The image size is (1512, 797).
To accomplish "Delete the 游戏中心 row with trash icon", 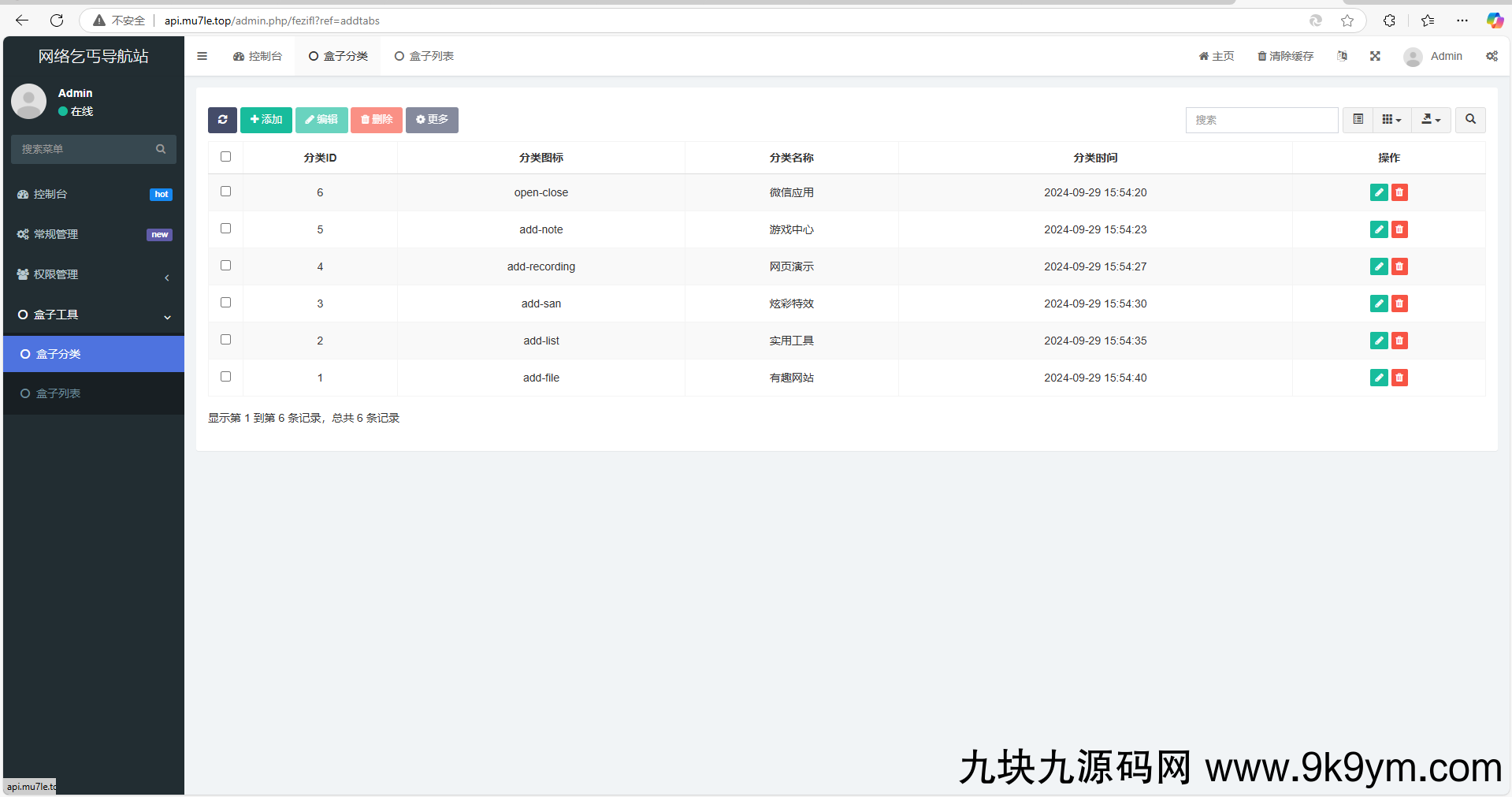I will coord(1399,229).
